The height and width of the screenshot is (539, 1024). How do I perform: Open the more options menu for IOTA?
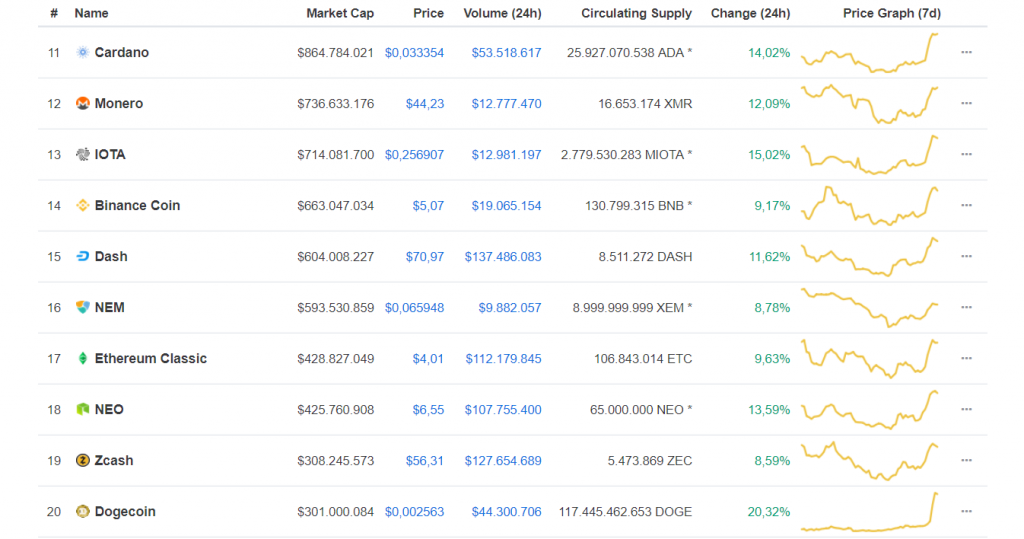[967, 154]
